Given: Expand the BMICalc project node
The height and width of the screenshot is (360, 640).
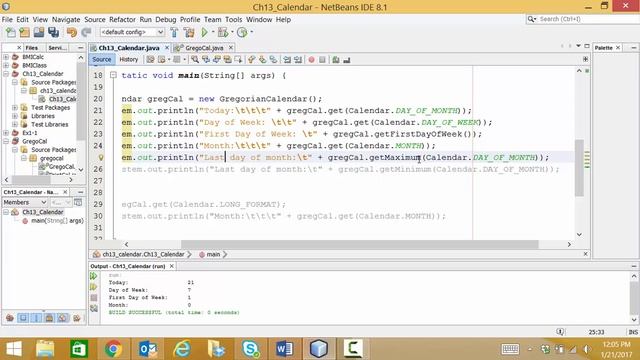Looking at the screenshot, I should point(6,57).
